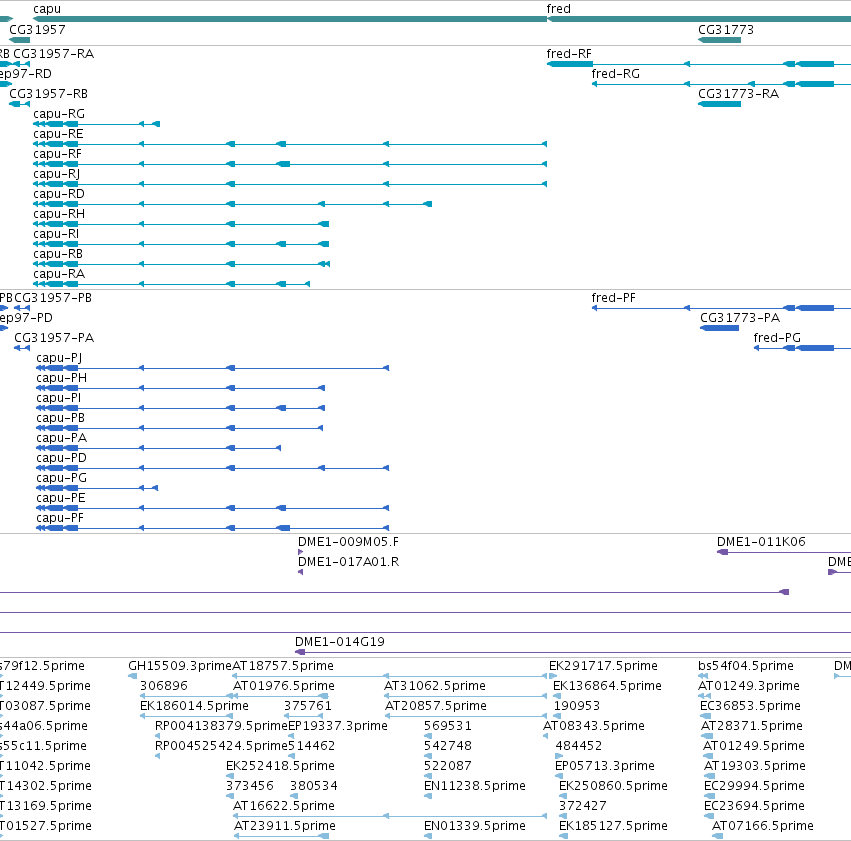The width and height of the screenshot is (851, 841).
Task: Select the AT20857.5prime EST label
Action: tap(436, 706)
